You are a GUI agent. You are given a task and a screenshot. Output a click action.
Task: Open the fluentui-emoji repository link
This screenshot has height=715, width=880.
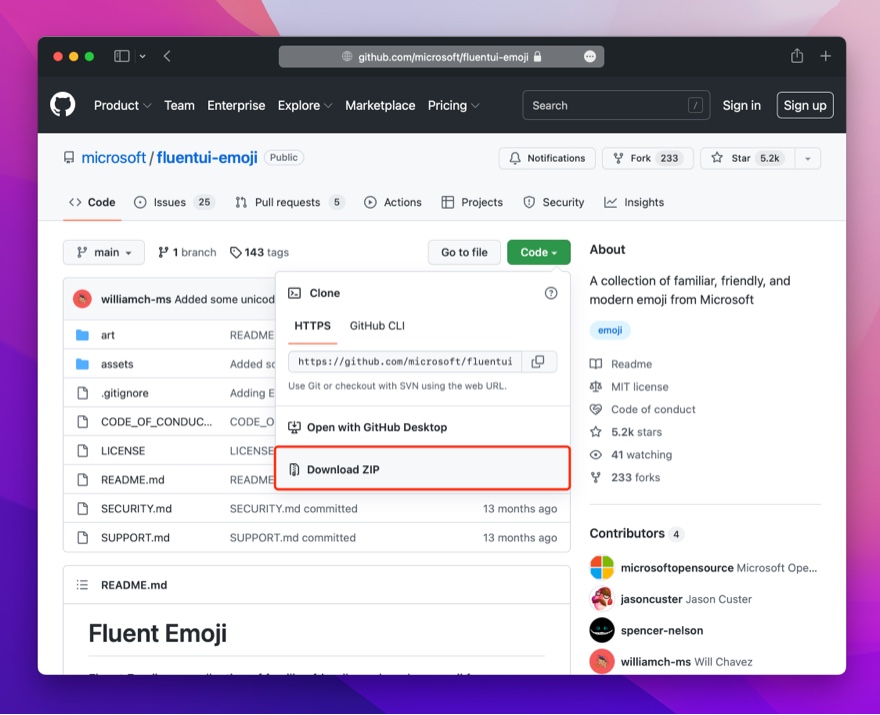coord(207,158)
